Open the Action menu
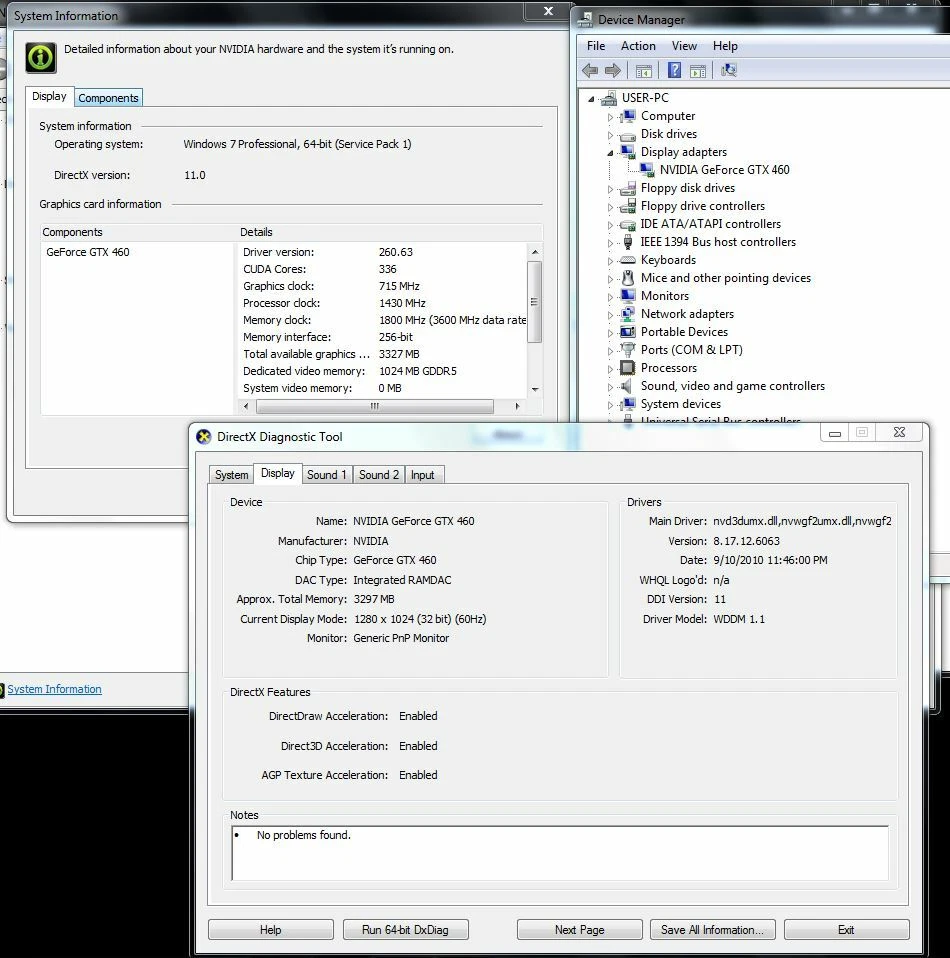The height and width of the screenshot is (958, 950). pyautogui.click(x=637, y=45)
